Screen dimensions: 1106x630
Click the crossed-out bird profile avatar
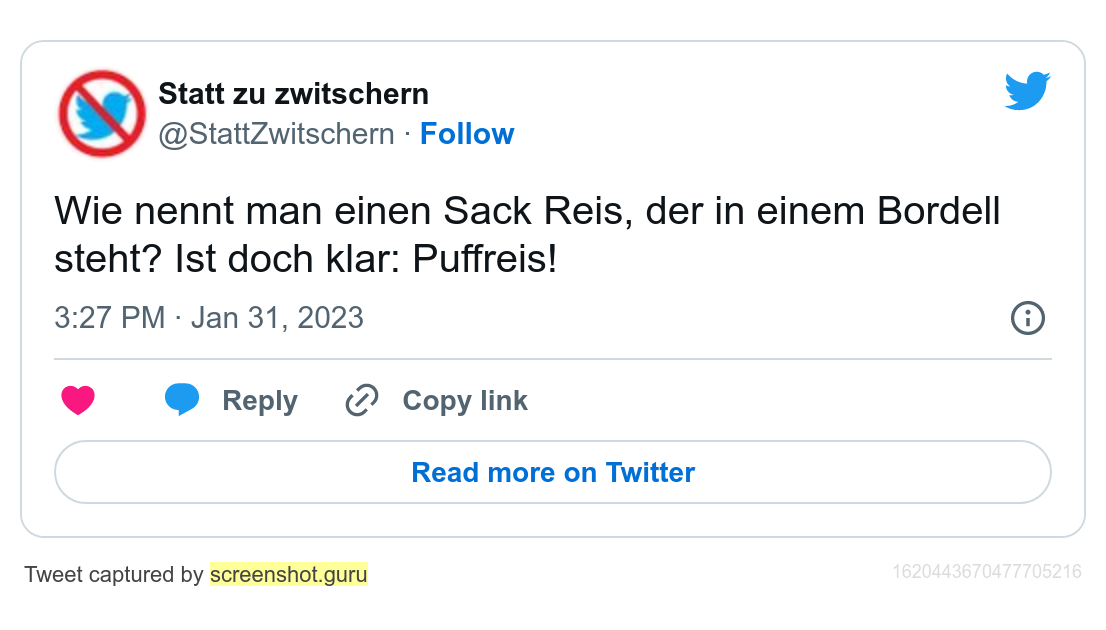[102, 113]
